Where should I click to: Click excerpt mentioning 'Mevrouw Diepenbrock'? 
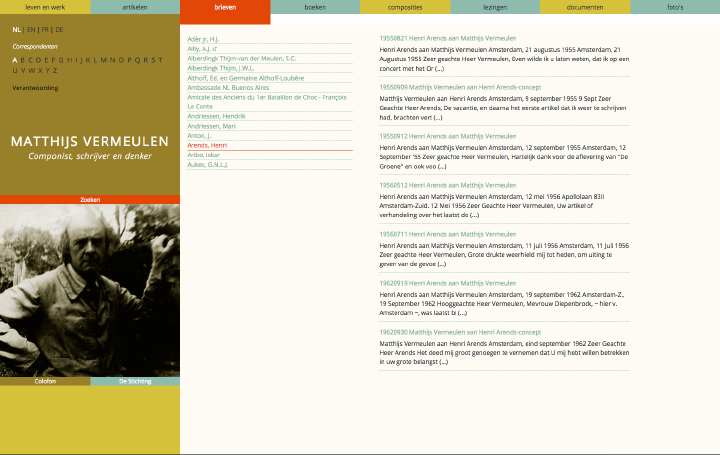(502, 304)
